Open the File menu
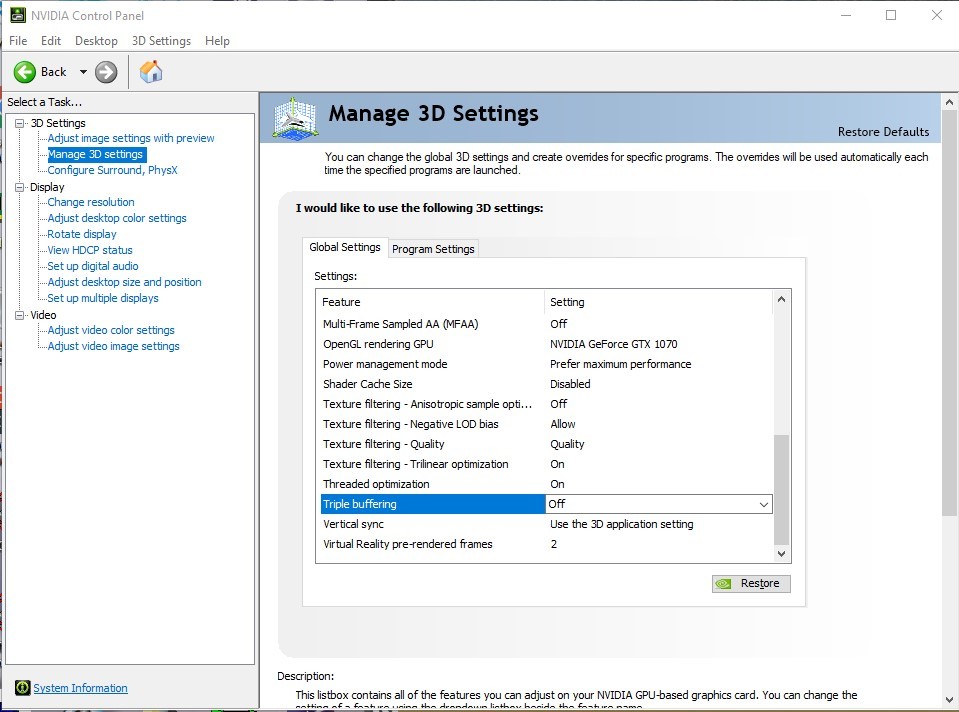The width and height of the screenshot is (959, 712). [x=18, y=41]
